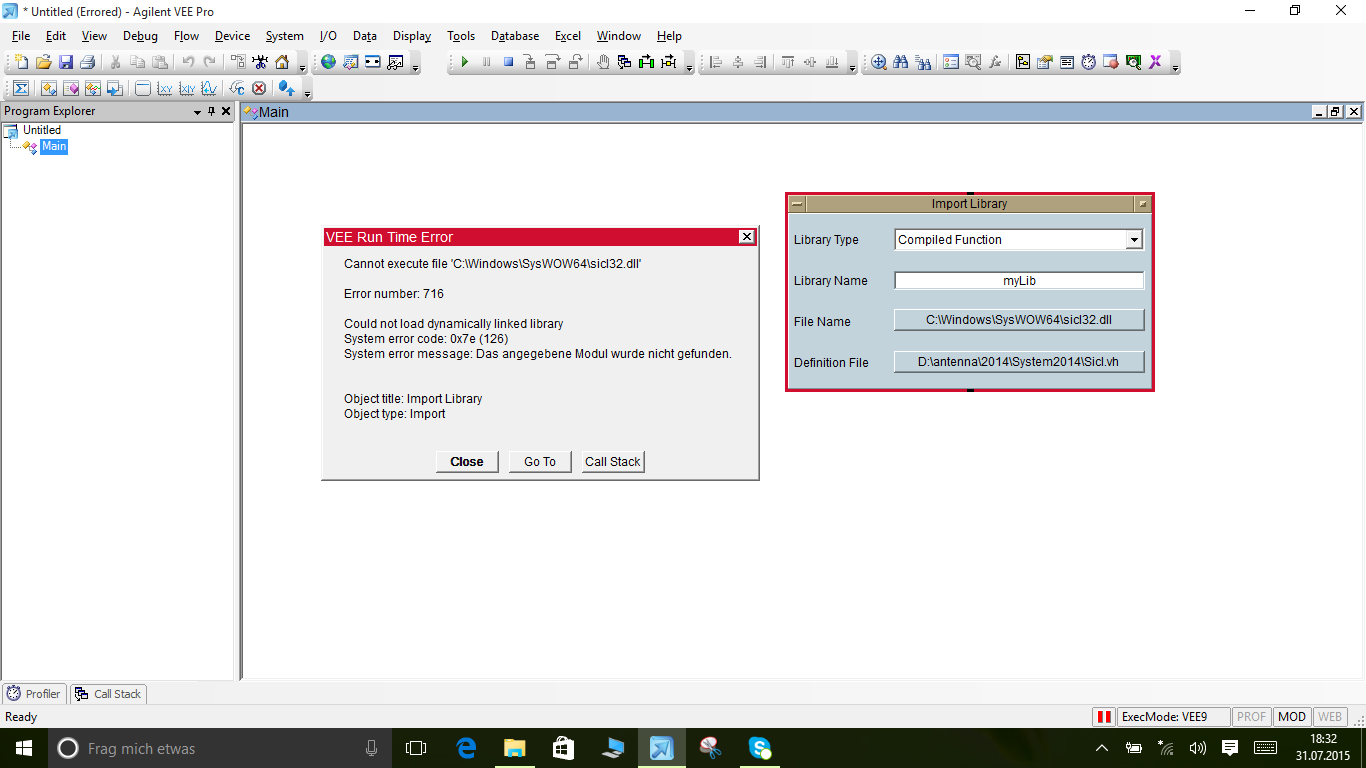The height and width of the screenshot is (768, 1366).
Task: Click the home icon in the toolbar
Action: 282,62
